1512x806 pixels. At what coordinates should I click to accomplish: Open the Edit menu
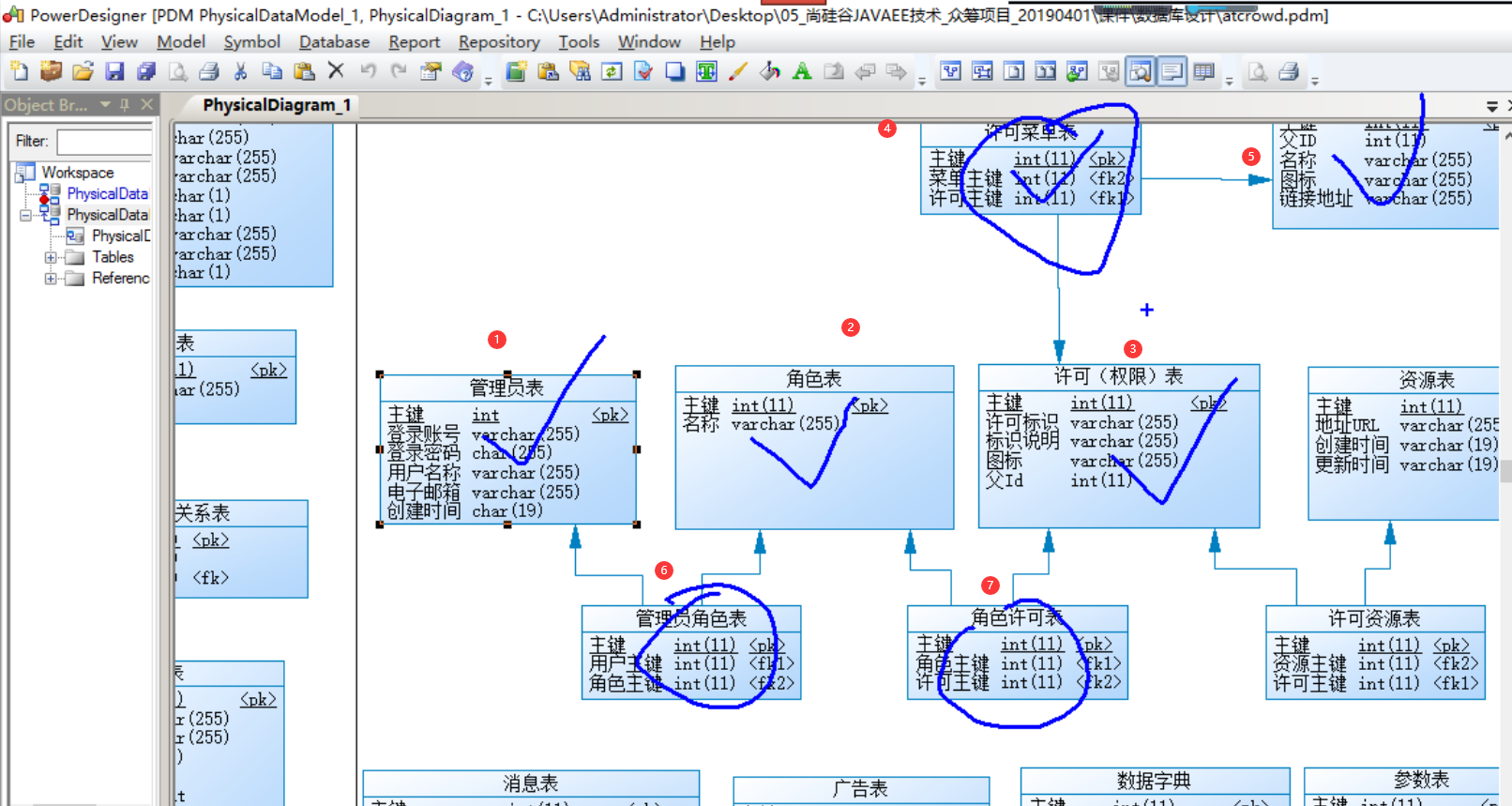click(x=68, y=42)
